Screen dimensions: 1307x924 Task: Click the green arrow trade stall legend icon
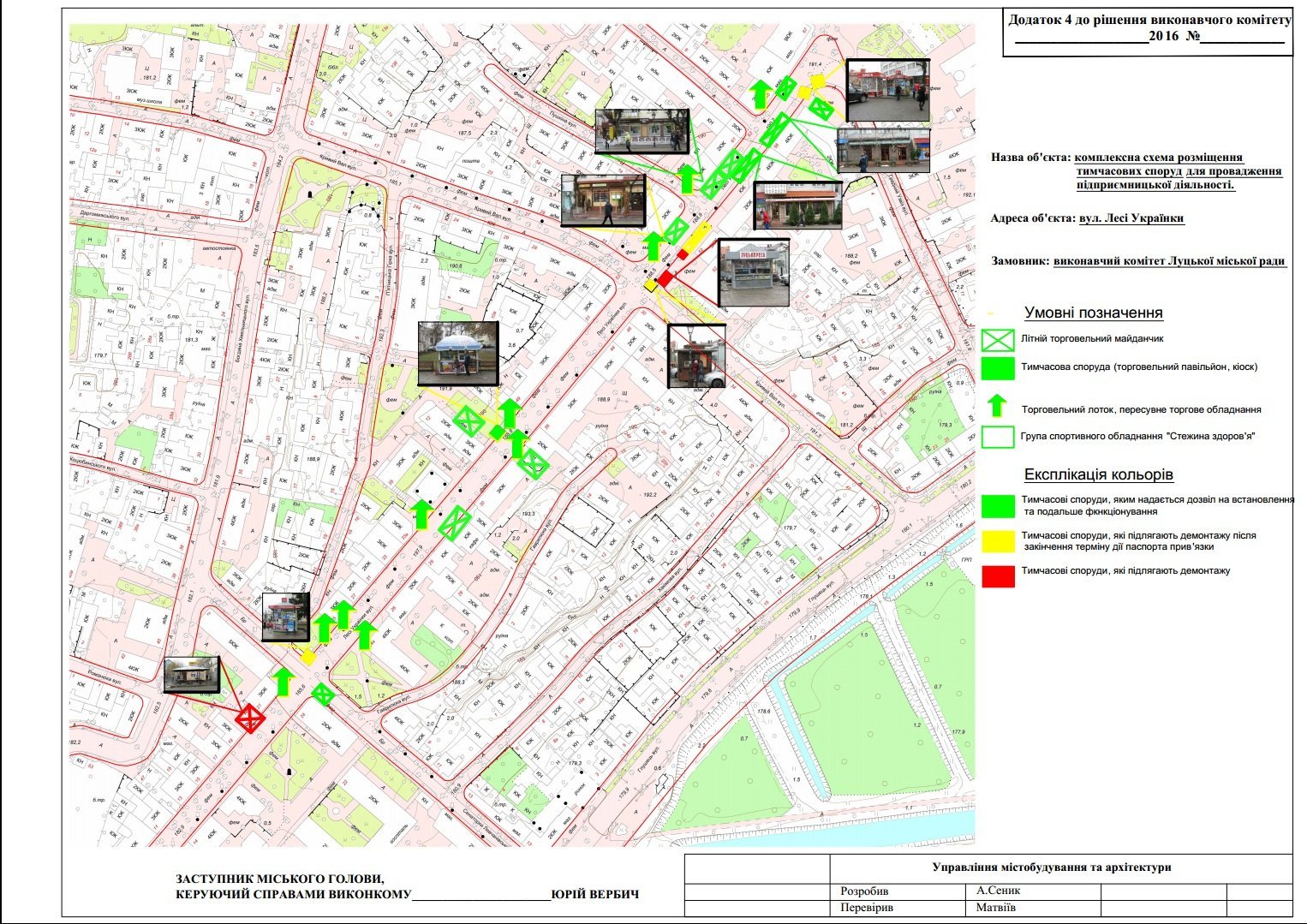(x=997, y=407)
